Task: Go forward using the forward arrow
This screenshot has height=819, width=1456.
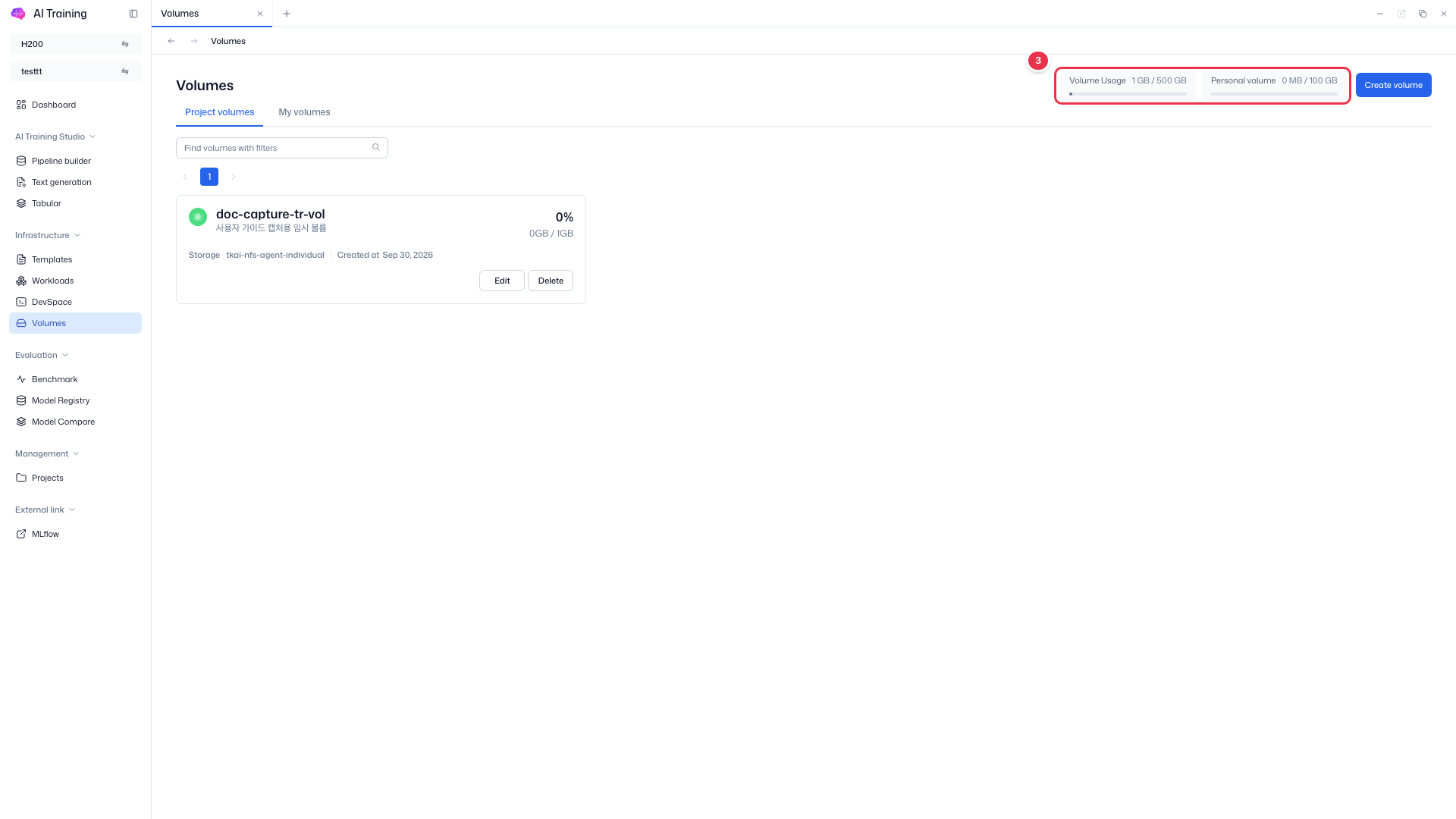Action: click(x=194, y=41)
